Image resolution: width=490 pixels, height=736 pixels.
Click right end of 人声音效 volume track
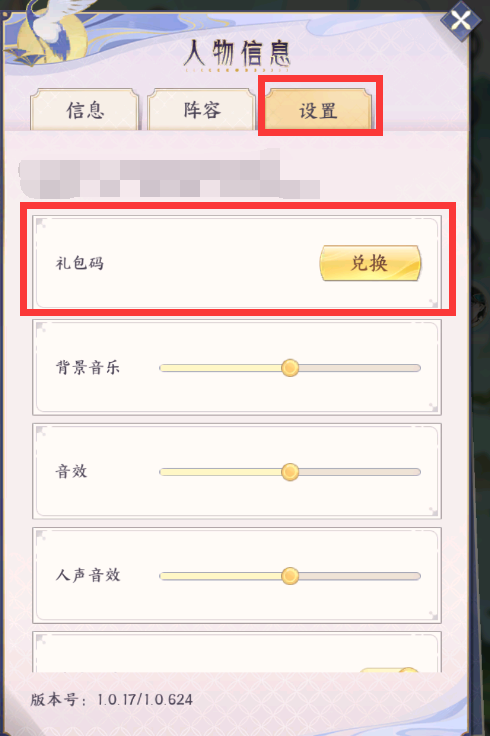415,576
